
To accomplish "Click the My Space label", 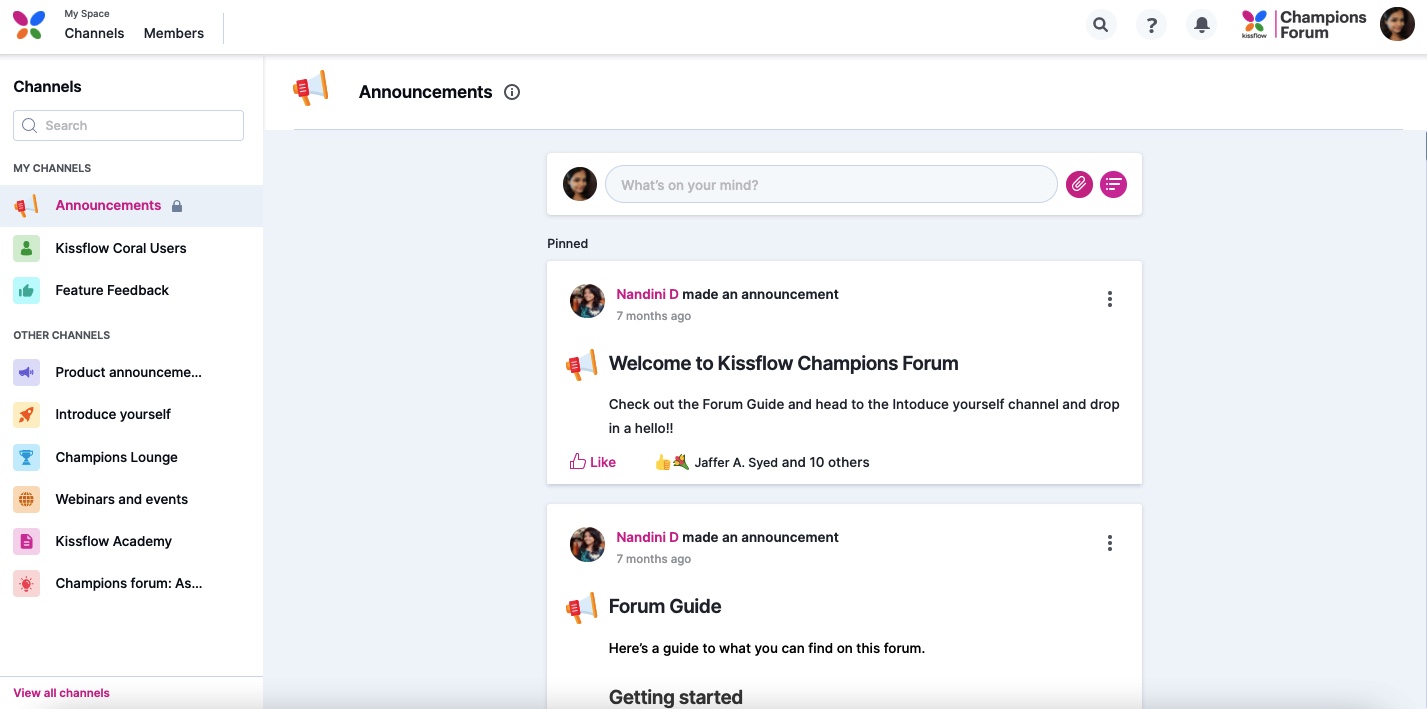I will (87, 14).
